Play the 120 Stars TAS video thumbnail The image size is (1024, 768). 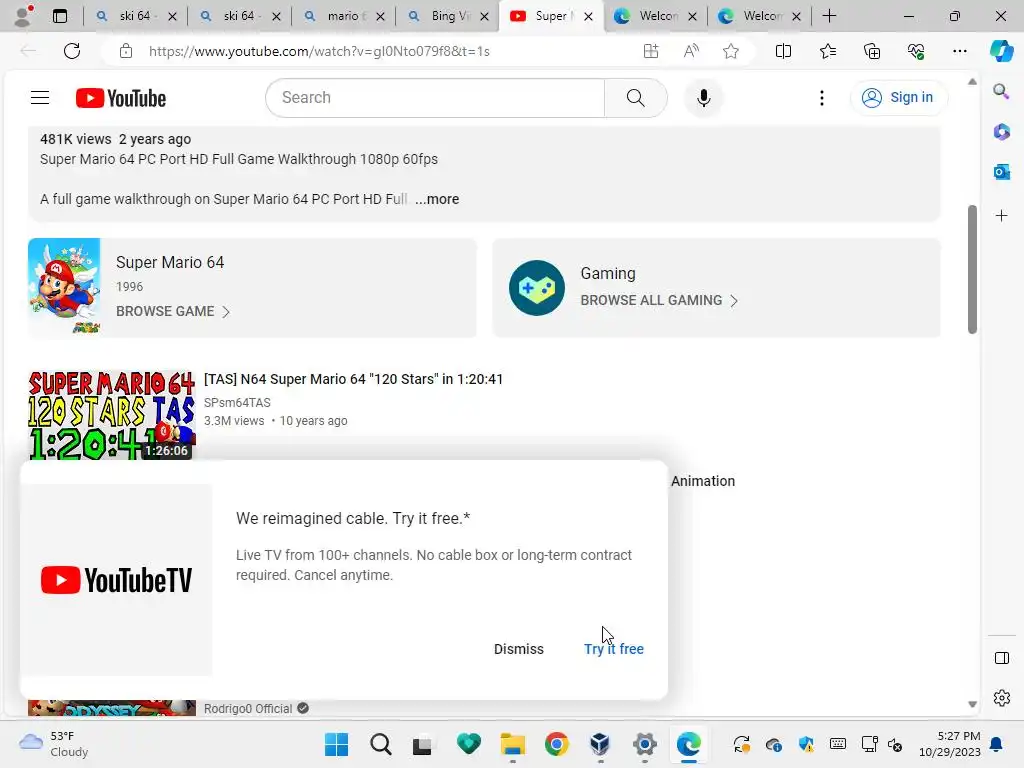(x=112, y=415)
